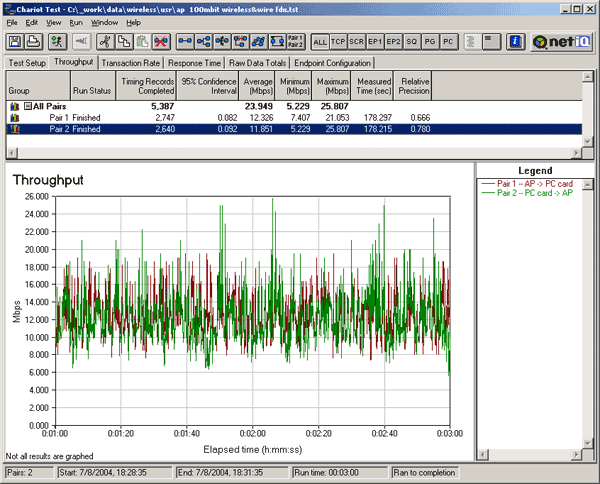This screenshot has width=600, height=484.
Task: Click the Save icon in the toolbar
Action: 16,41
